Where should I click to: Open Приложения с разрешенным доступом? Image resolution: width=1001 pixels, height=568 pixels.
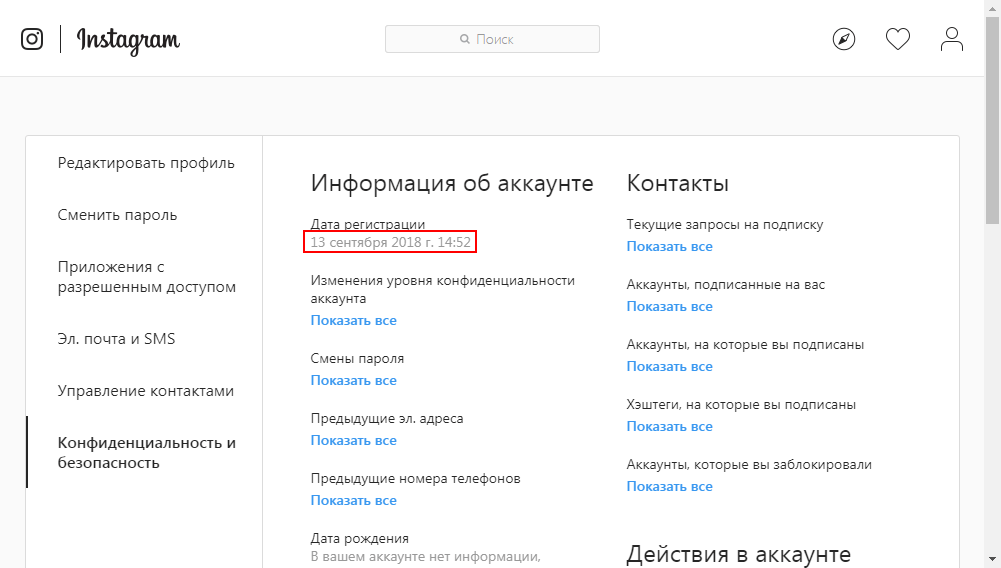pyautogui.click(x=147, y=277)
